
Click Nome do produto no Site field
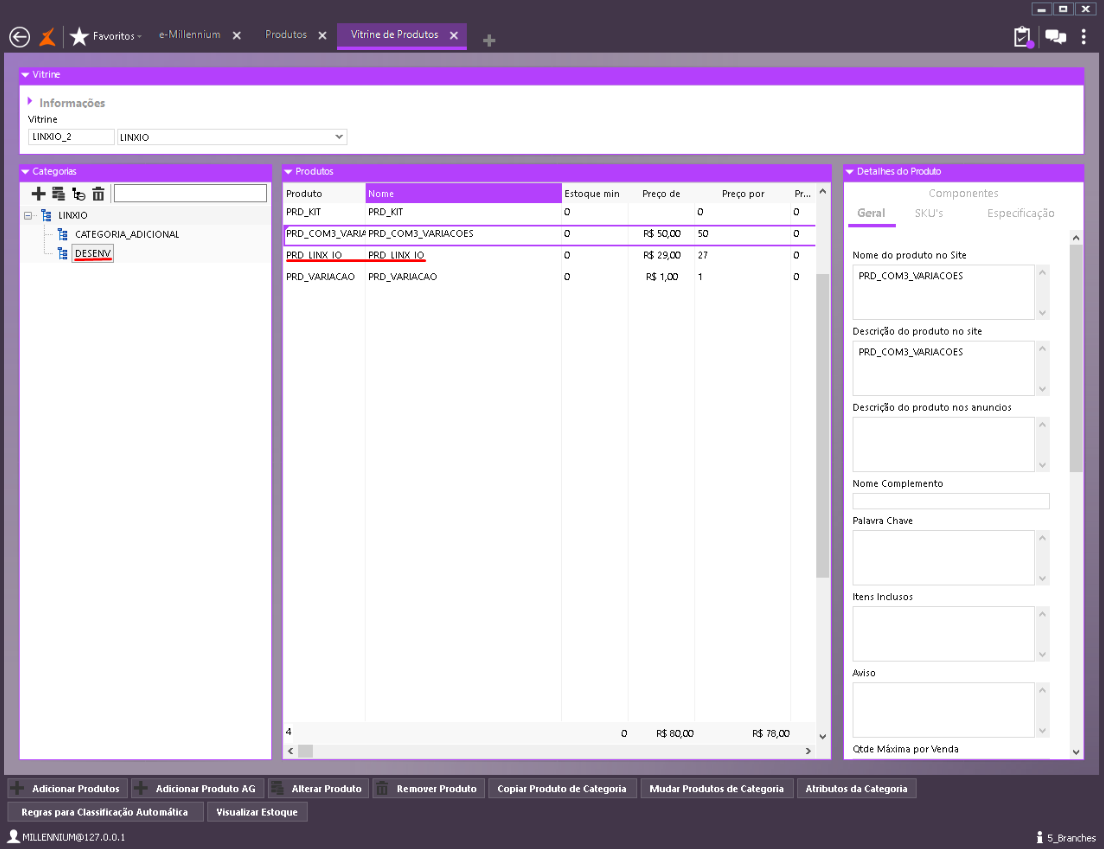(943, 292)
